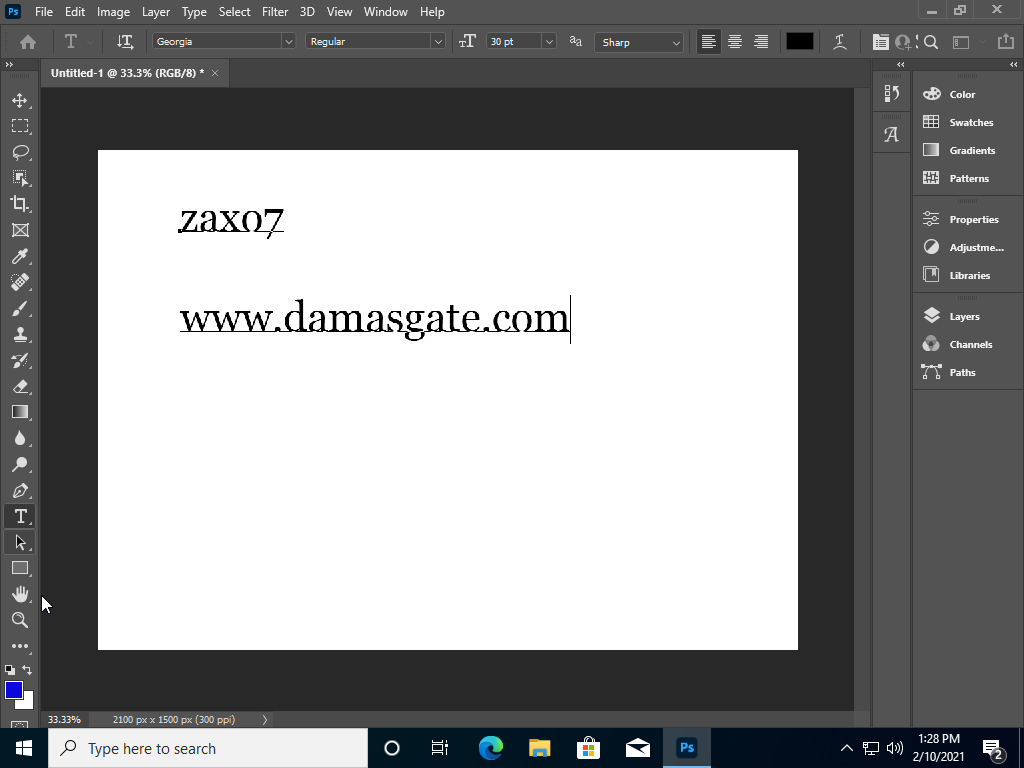Expand the tools panel double arrow
The image size is (1024, 768).
coord(9,64)
